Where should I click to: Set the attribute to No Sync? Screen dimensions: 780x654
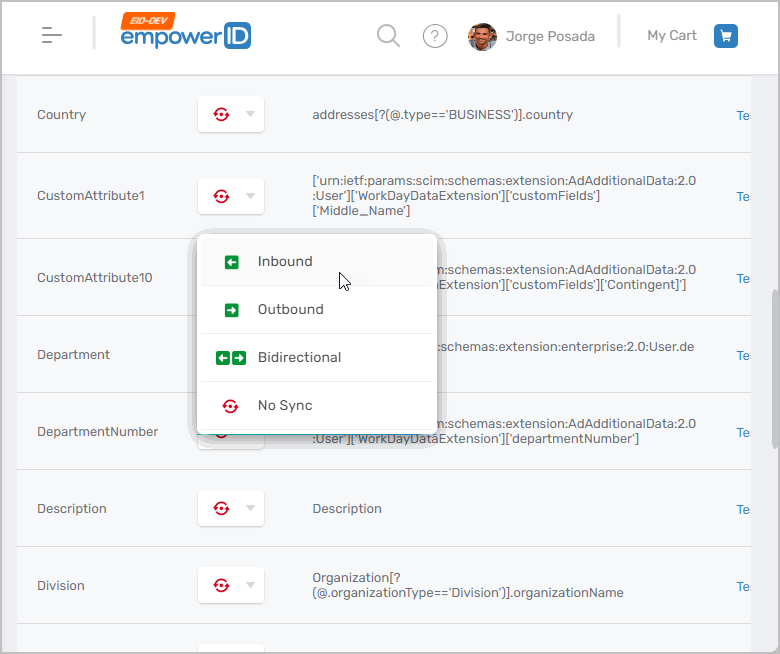[285, 406]
